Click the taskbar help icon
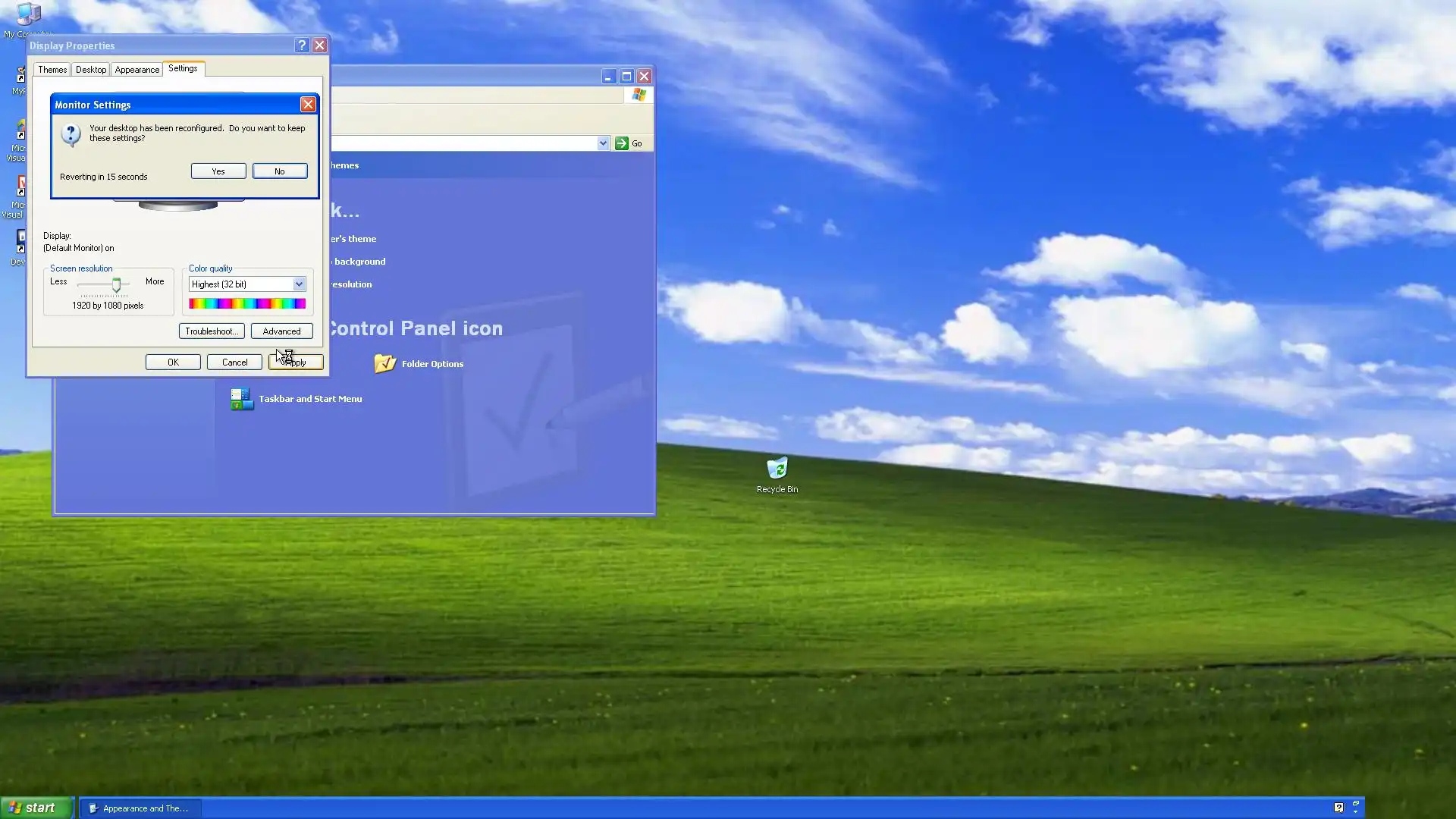 [1338, 808]
